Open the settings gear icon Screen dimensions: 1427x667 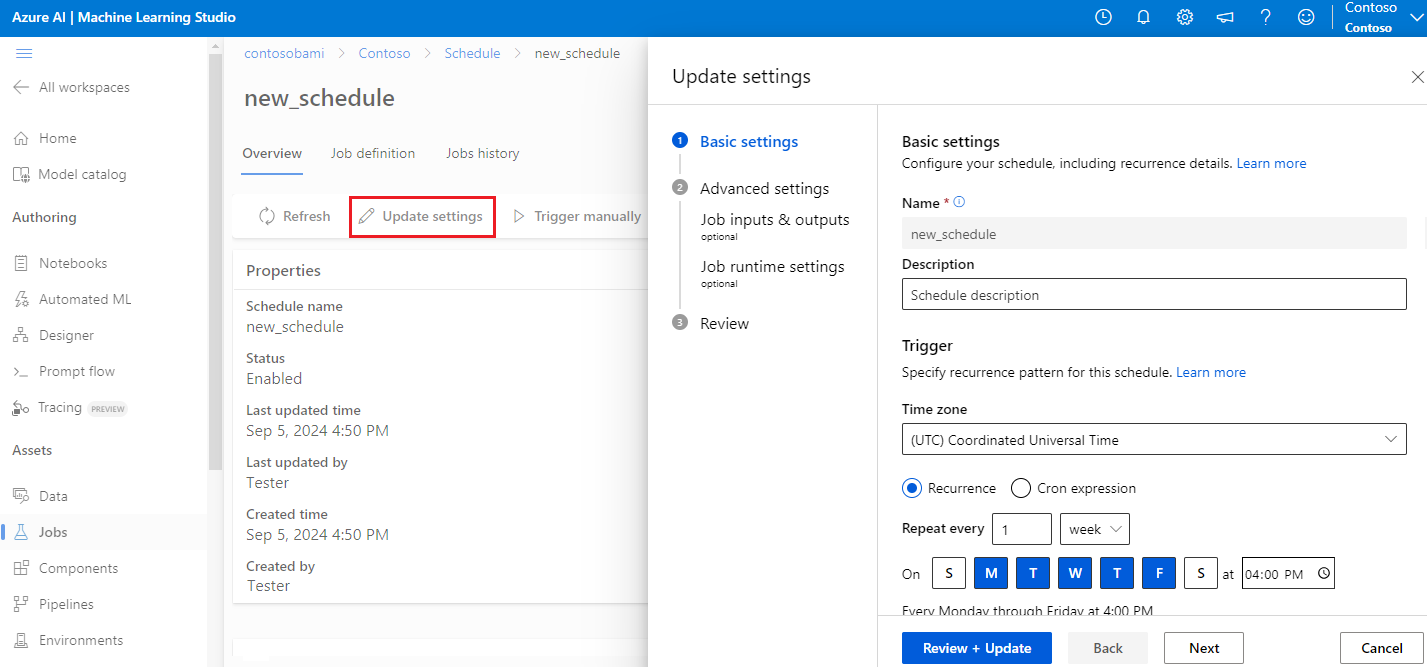1185,17
